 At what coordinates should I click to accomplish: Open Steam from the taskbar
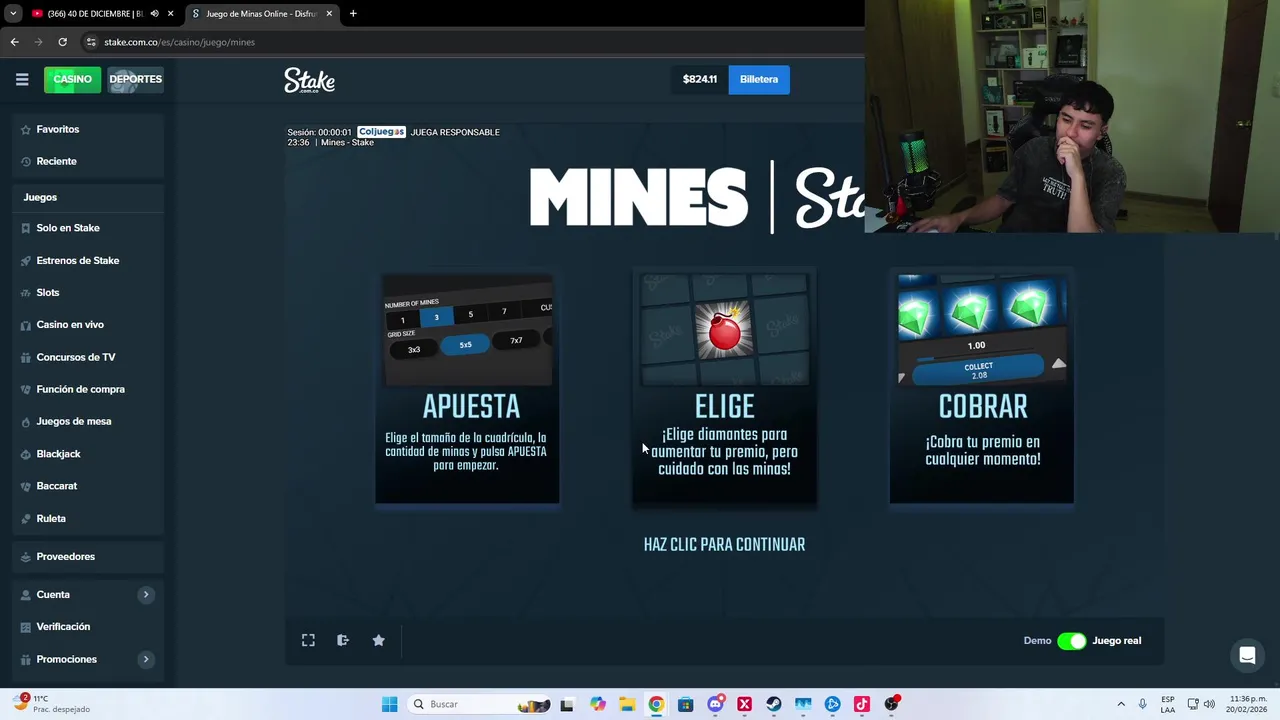[x=774, y=704]
